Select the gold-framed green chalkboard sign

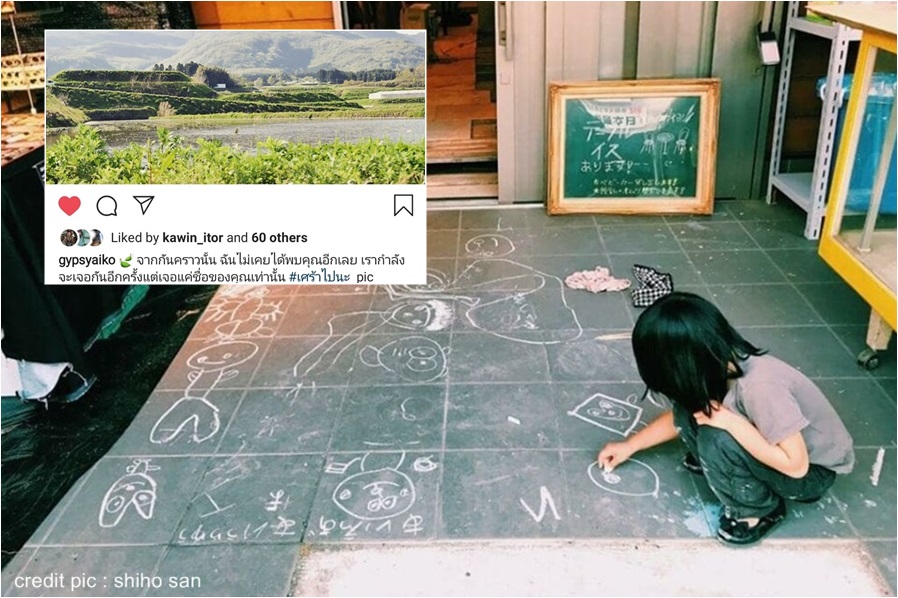[633, 147]
